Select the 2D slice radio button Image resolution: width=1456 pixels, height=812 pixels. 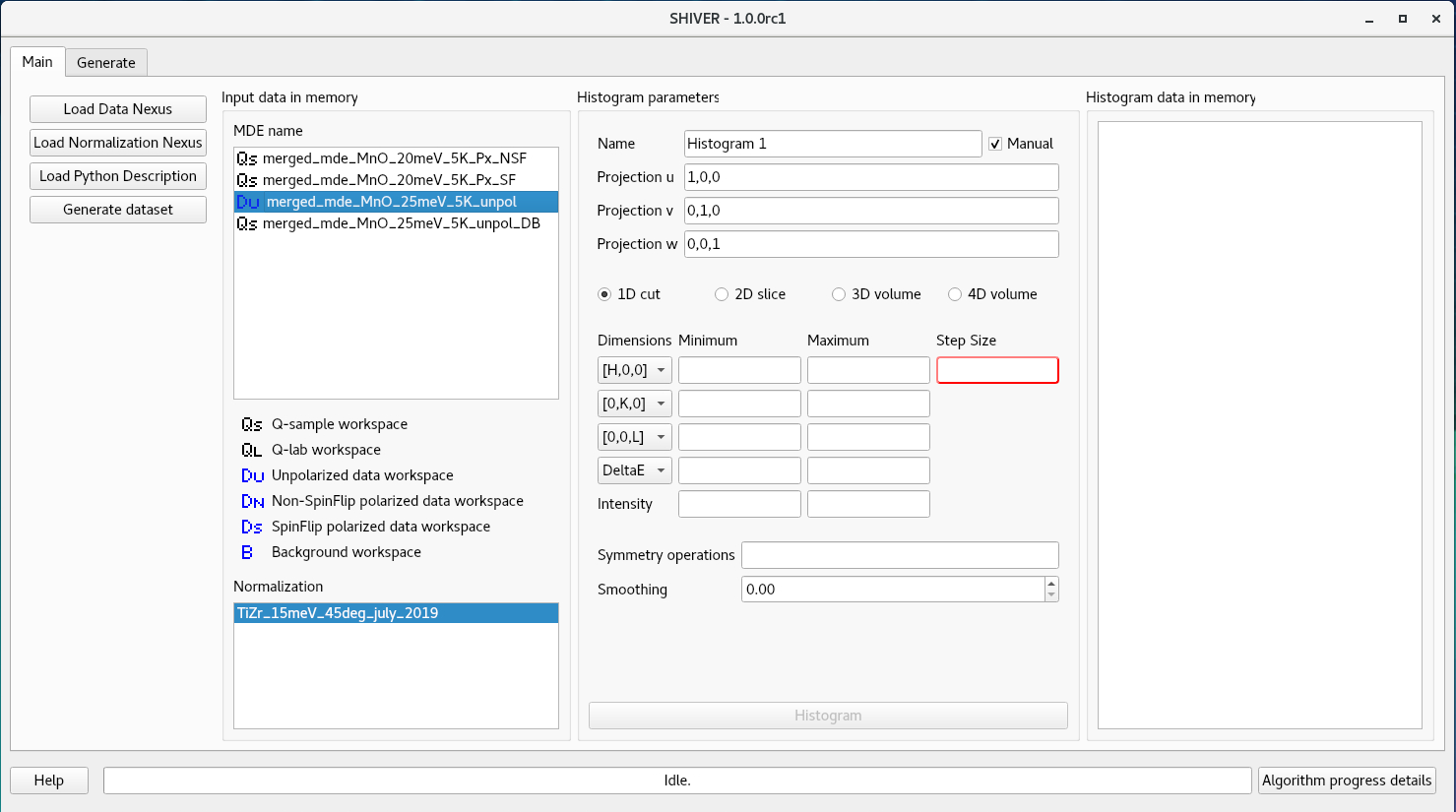pyautogui.click(x=722, y=294)
